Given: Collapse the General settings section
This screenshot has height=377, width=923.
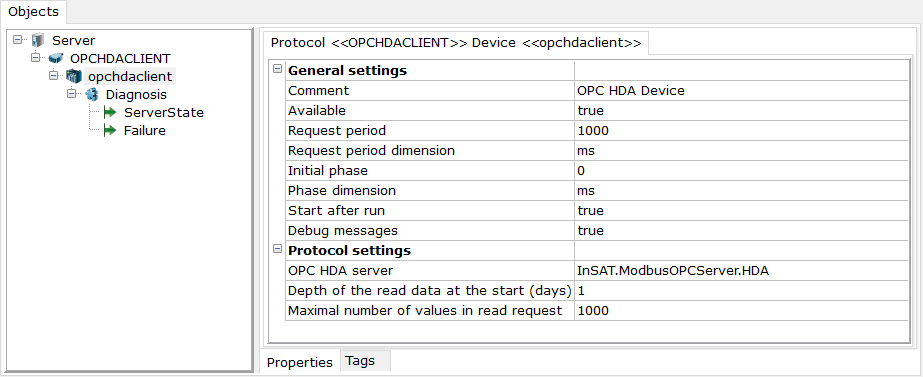Looking at the screenshot, I should click(277, 70).
